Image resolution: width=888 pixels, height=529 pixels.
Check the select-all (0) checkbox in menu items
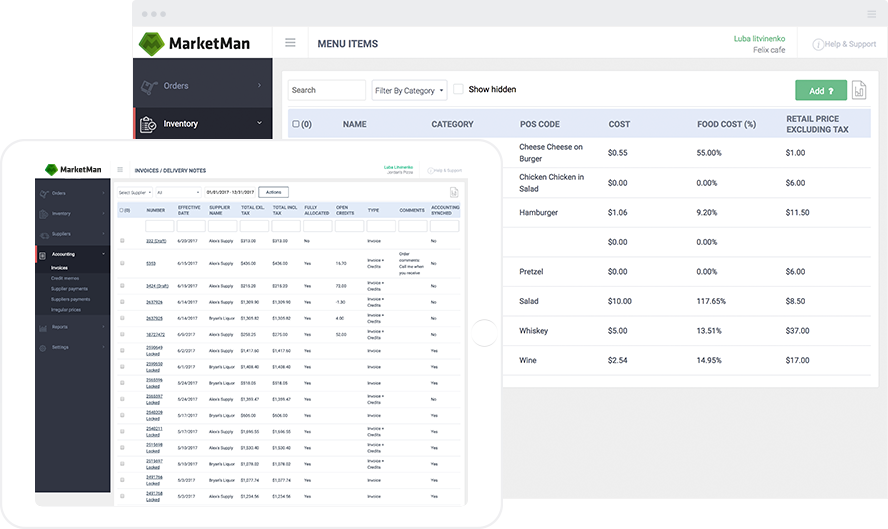pos(296,124)
